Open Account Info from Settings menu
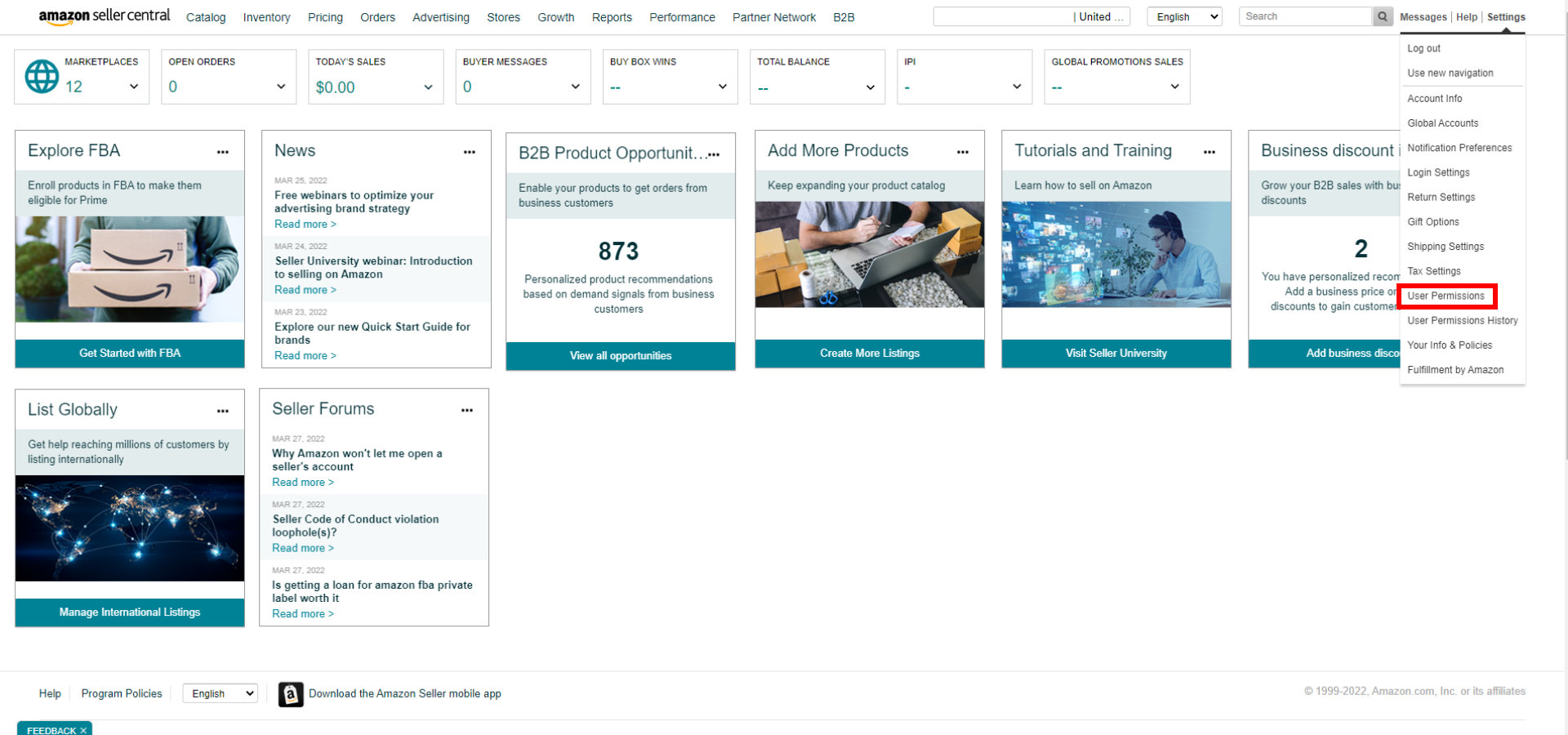Viewport: 1568px width, 735px height. point(1434,98)
